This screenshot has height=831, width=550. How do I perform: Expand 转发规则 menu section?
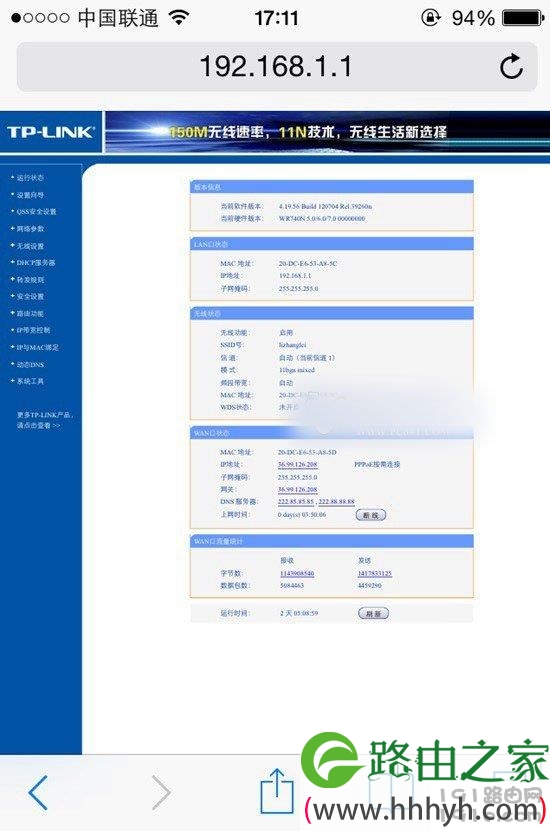click(x=30, y=279)
